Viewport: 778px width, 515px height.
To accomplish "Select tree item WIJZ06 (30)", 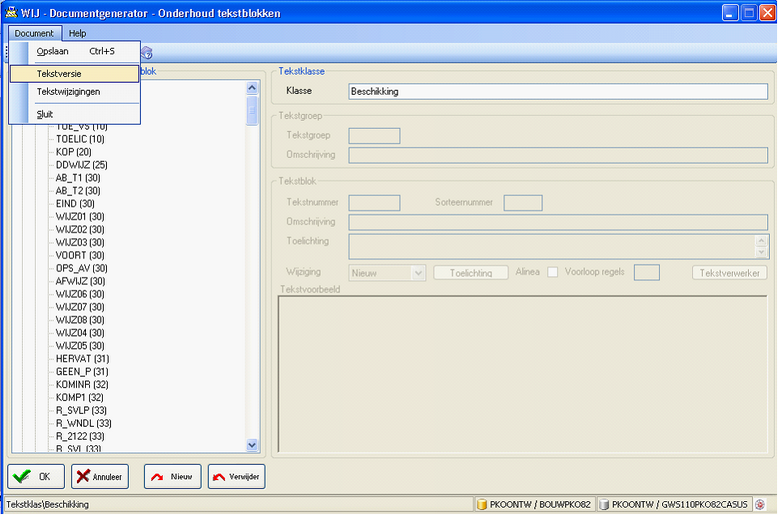I will pos(80,294).
